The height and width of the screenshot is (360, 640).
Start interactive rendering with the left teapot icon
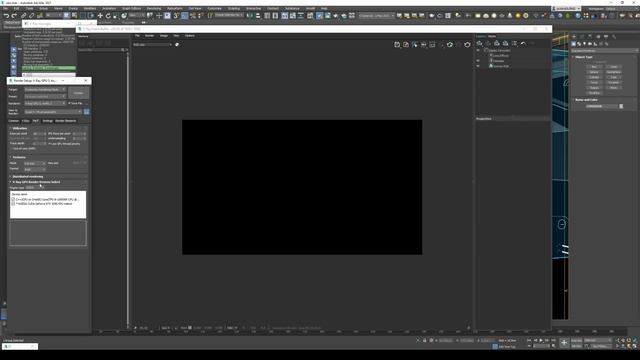point(450,44)
